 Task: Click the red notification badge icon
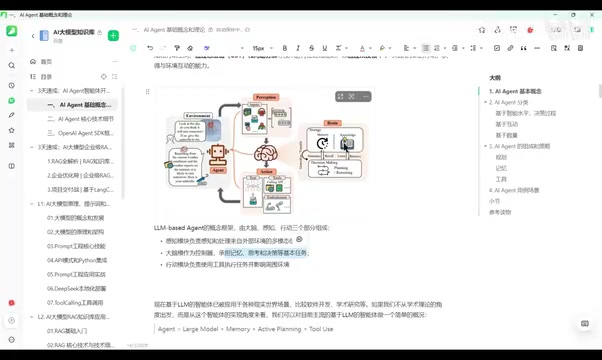[x=12, y=303]
